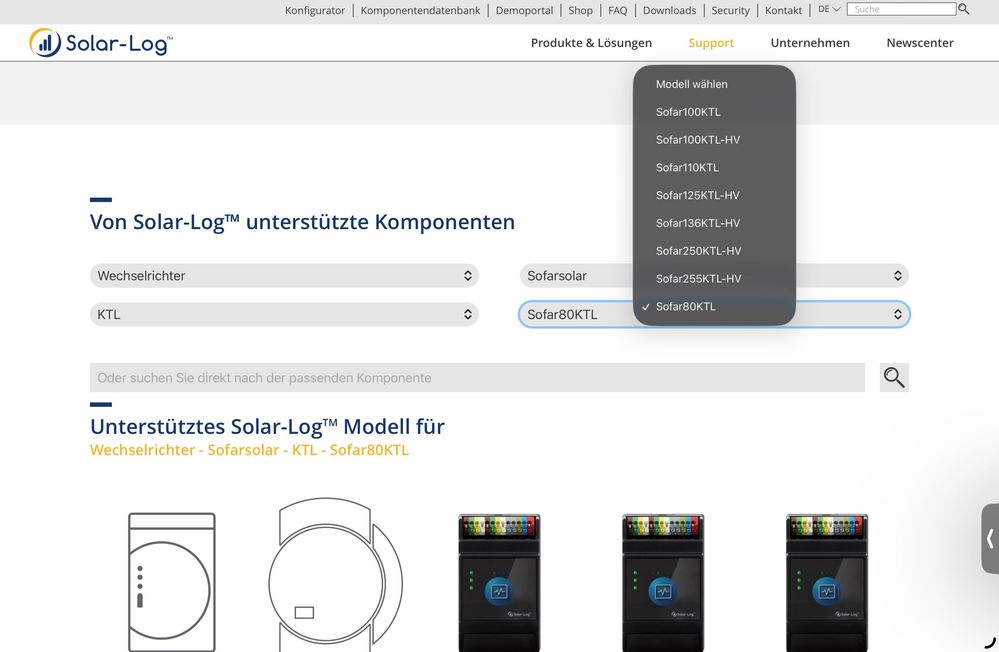Open the Downloads link

pos(669,10)
